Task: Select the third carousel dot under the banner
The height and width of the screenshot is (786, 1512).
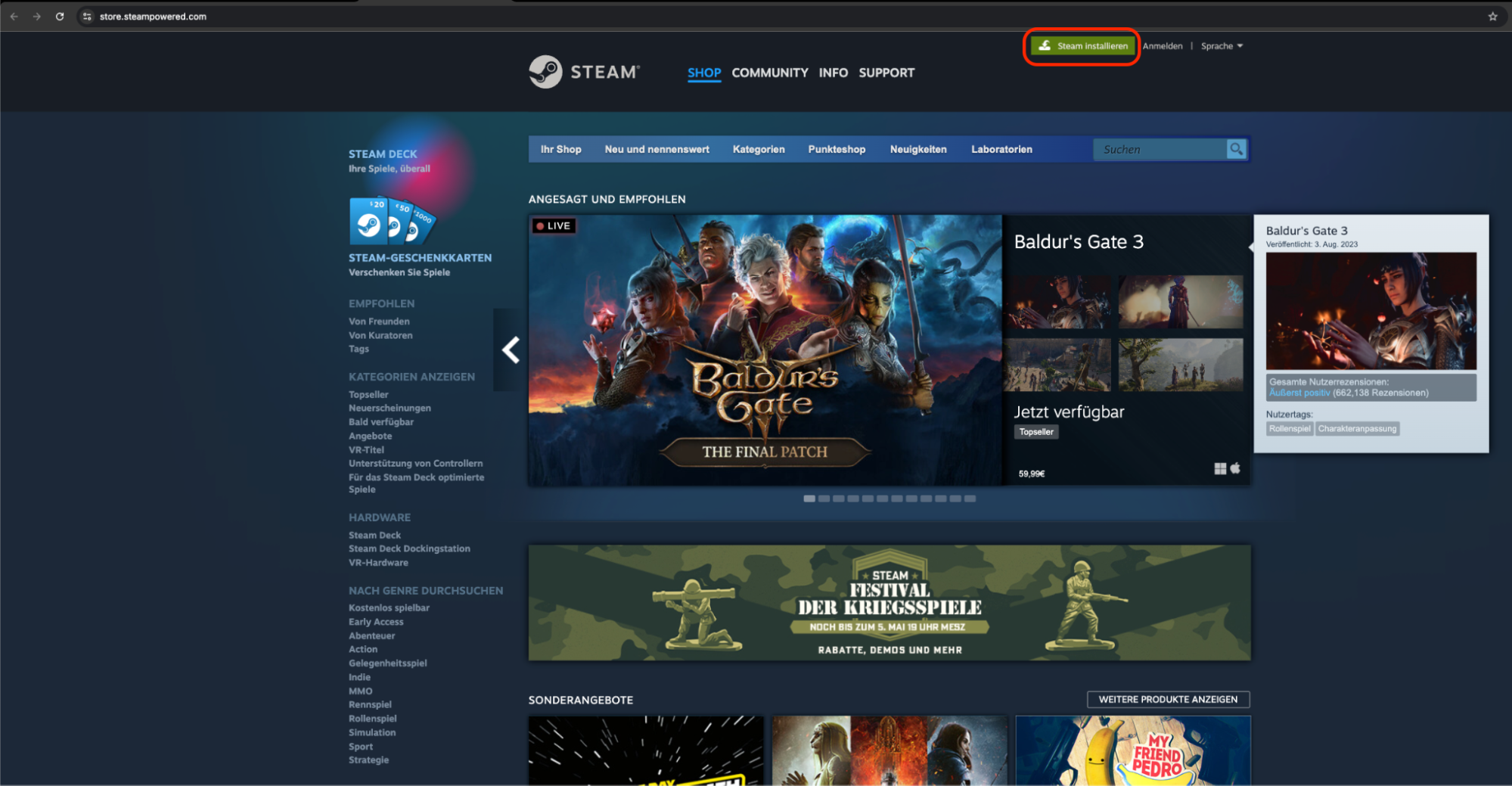Action: (837, 499)
